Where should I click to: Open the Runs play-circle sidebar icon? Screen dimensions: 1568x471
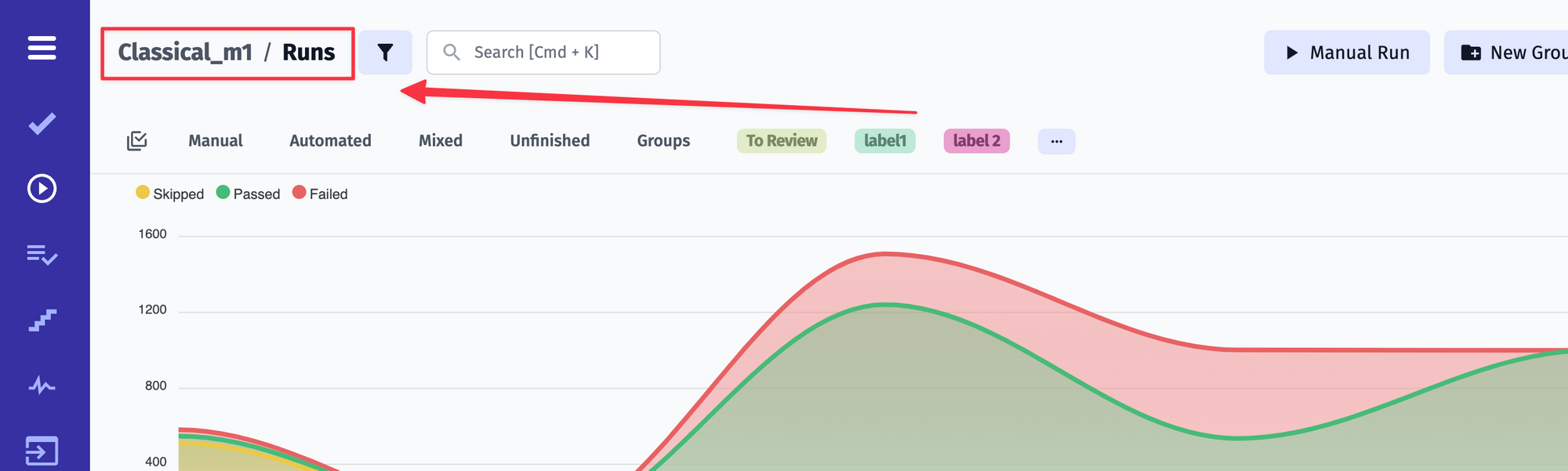42,189
